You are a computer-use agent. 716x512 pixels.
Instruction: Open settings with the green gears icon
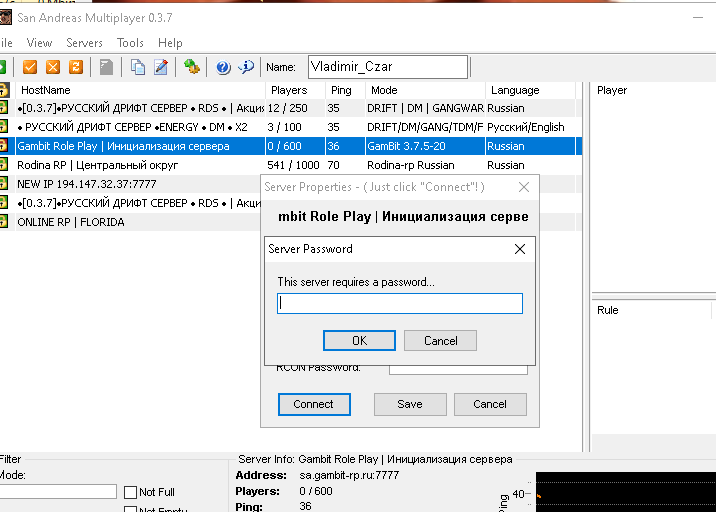192,67
